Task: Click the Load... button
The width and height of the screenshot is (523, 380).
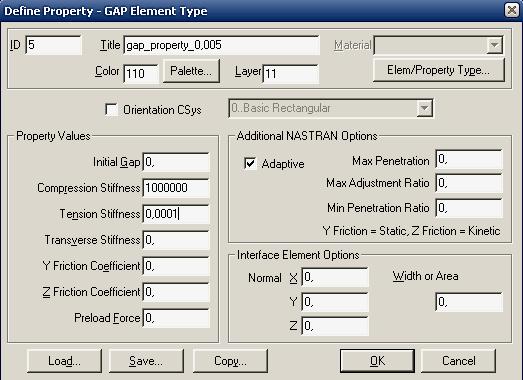Action: pos(64,361)
